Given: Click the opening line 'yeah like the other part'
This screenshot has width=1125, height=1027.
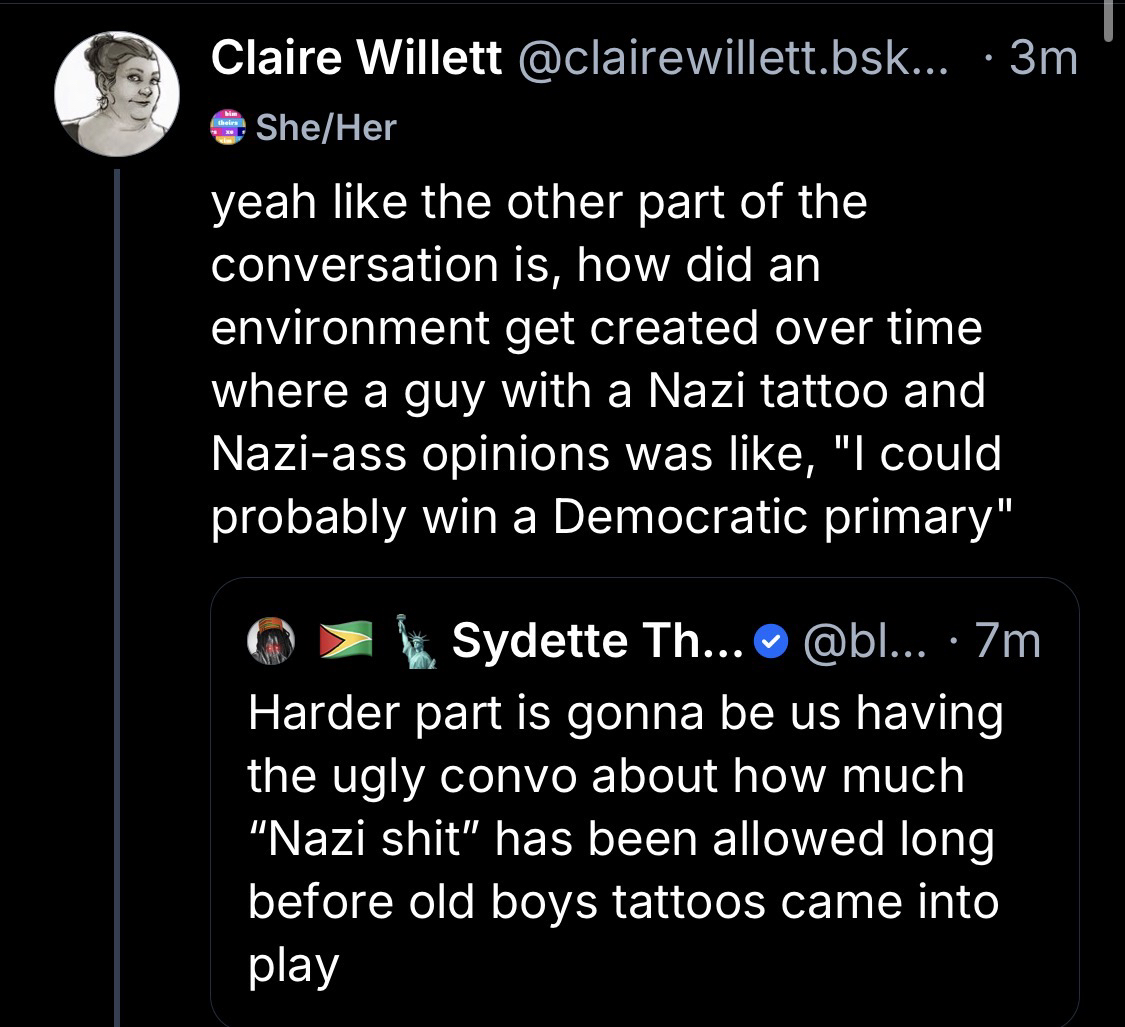Looking at the screenshot, I should [539, 203].
